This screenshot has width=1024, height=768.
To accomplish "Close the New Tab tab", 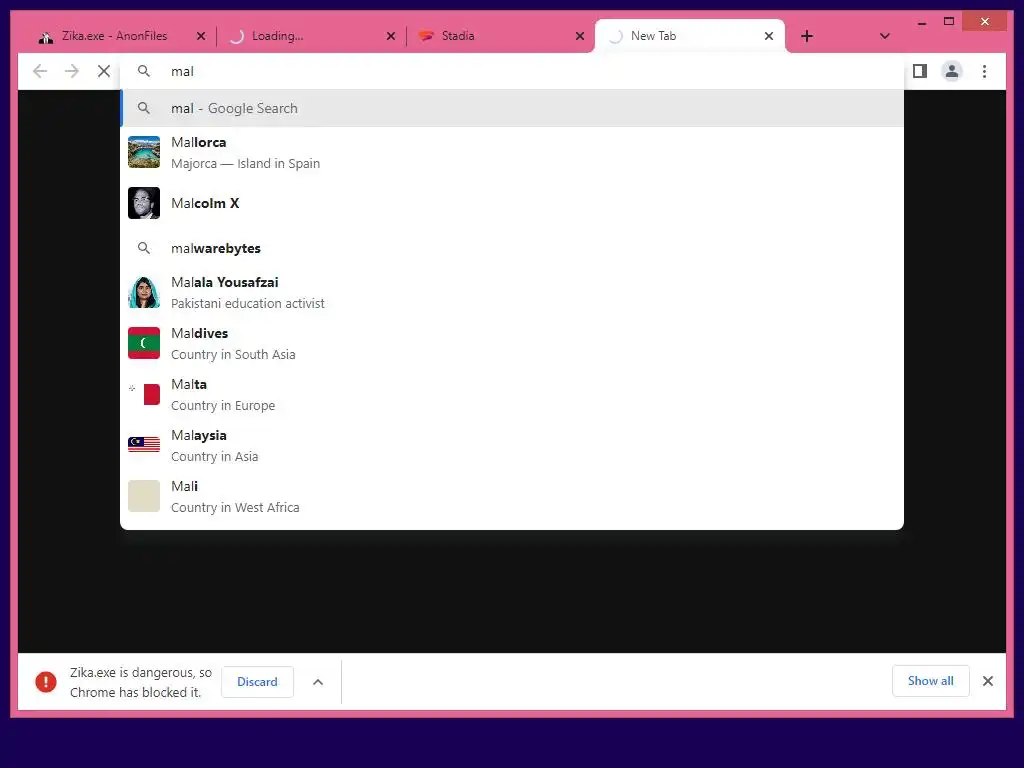I will tap(769, 37).
